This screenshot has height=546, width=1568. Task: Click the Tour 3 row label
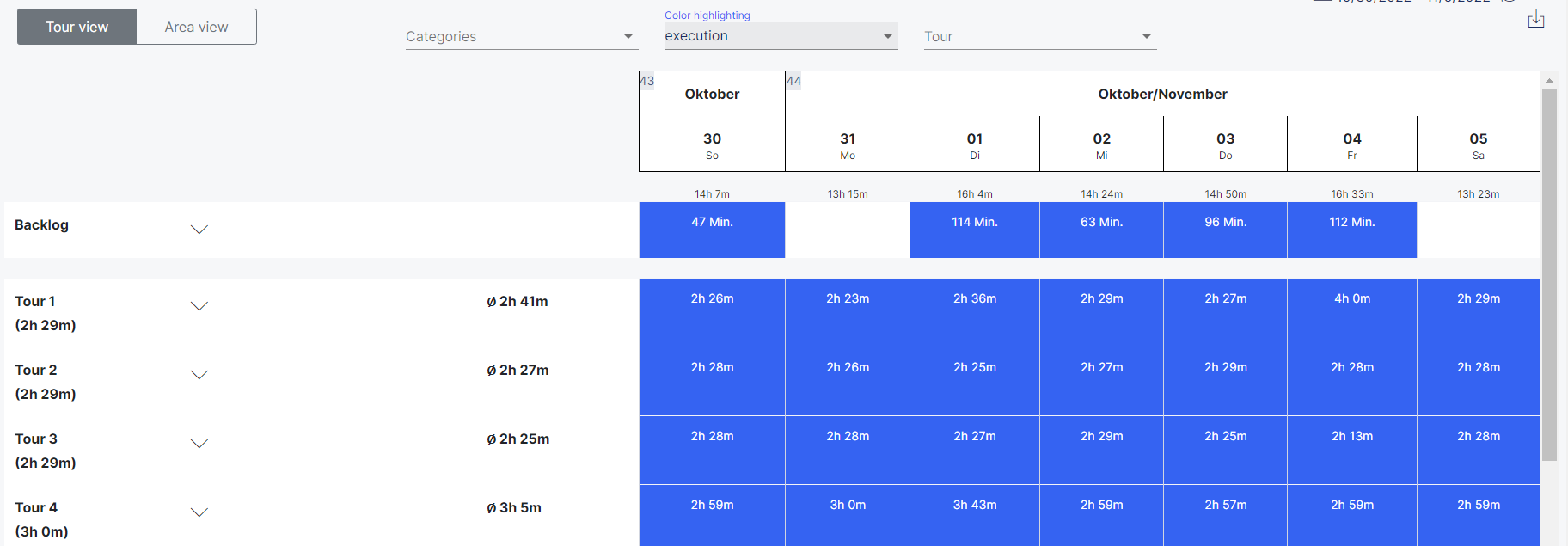tap(36, 439)
